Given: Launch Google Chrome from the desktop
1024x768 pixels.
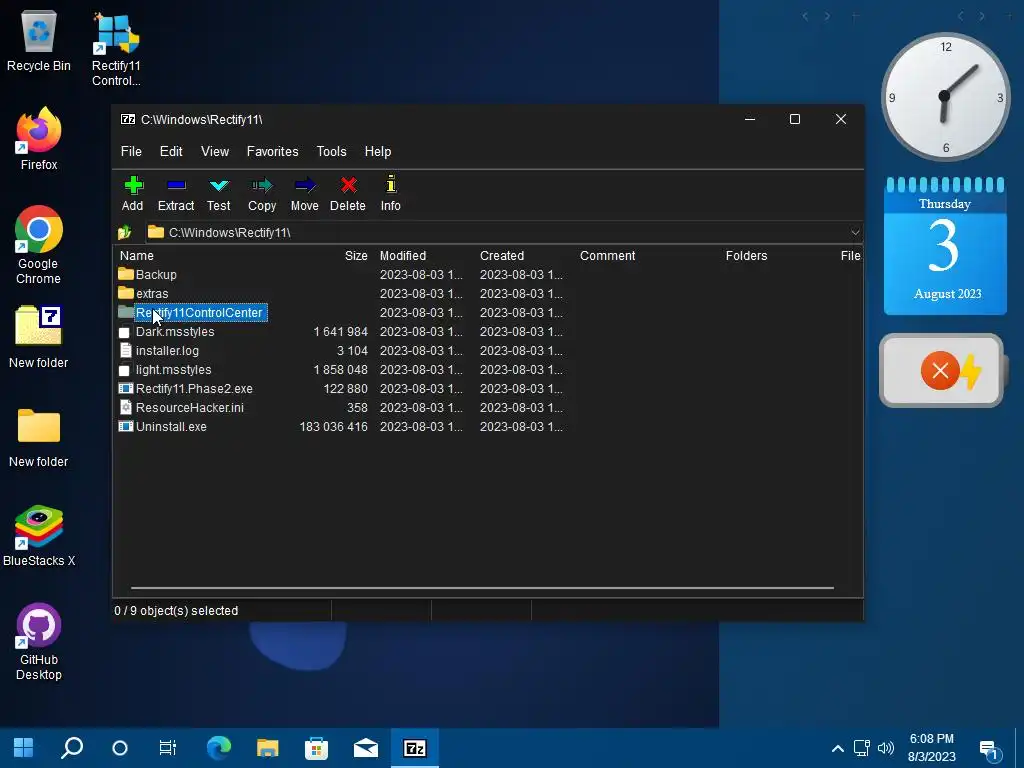Looking at the screenshot, I should [x=39, y=245].
